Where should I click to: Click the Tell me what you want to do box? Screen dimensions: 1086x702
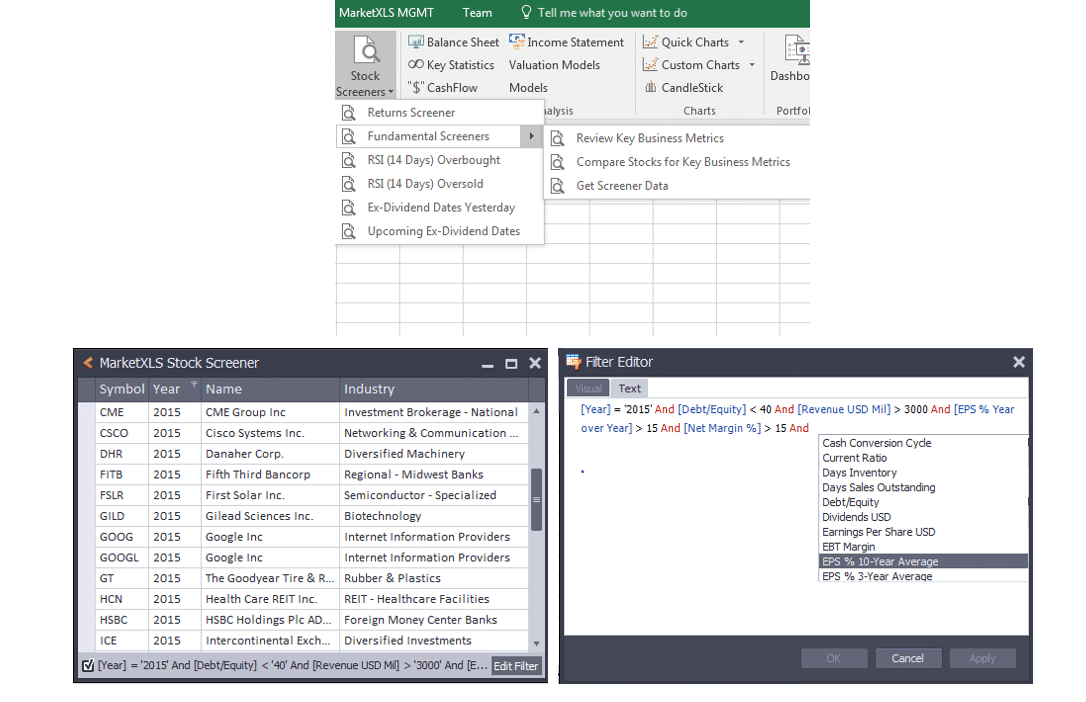click(x=612, y=12)
